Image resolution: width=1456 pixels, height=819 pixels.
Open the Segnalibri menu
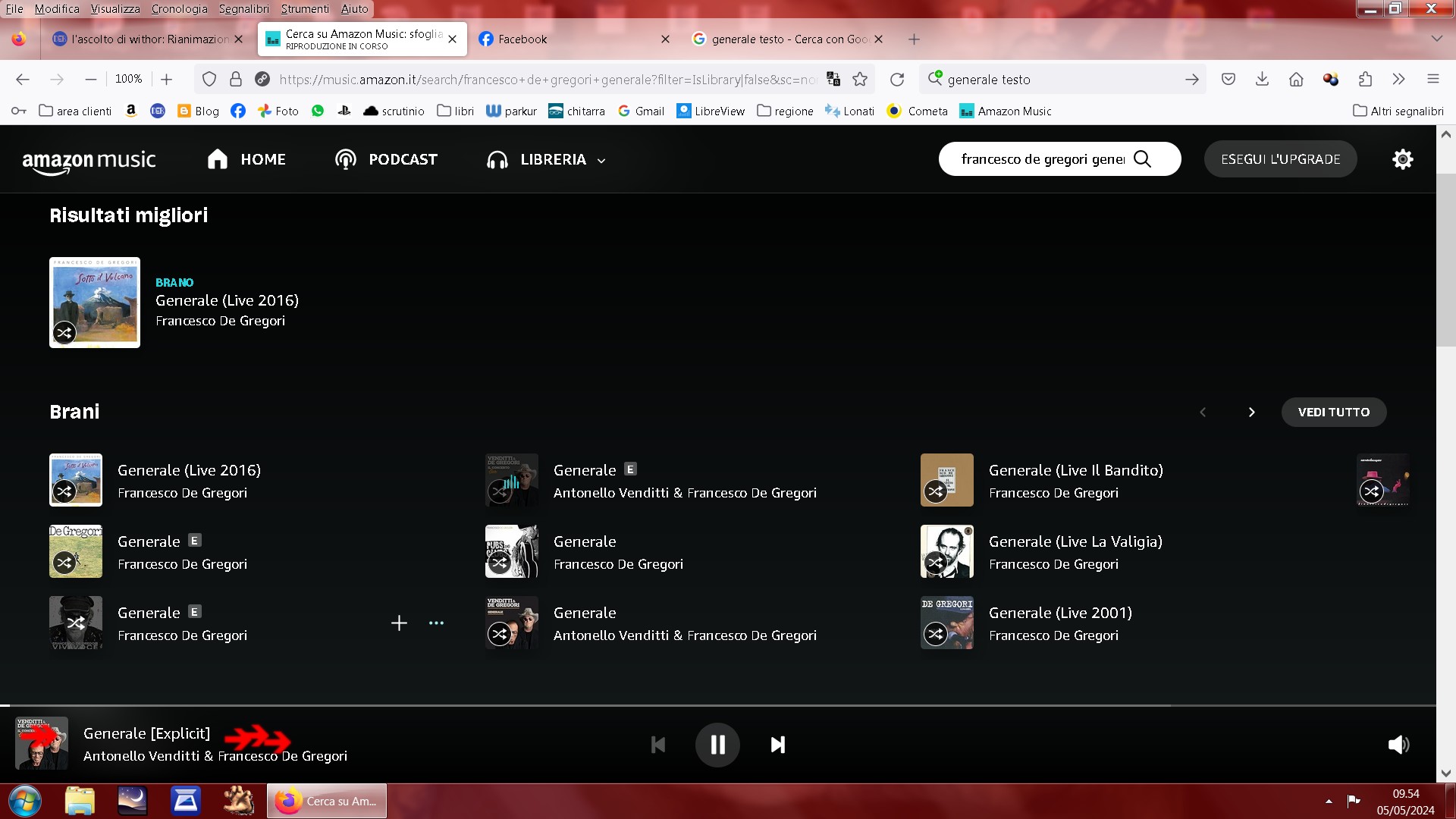(x=244, y=9)
